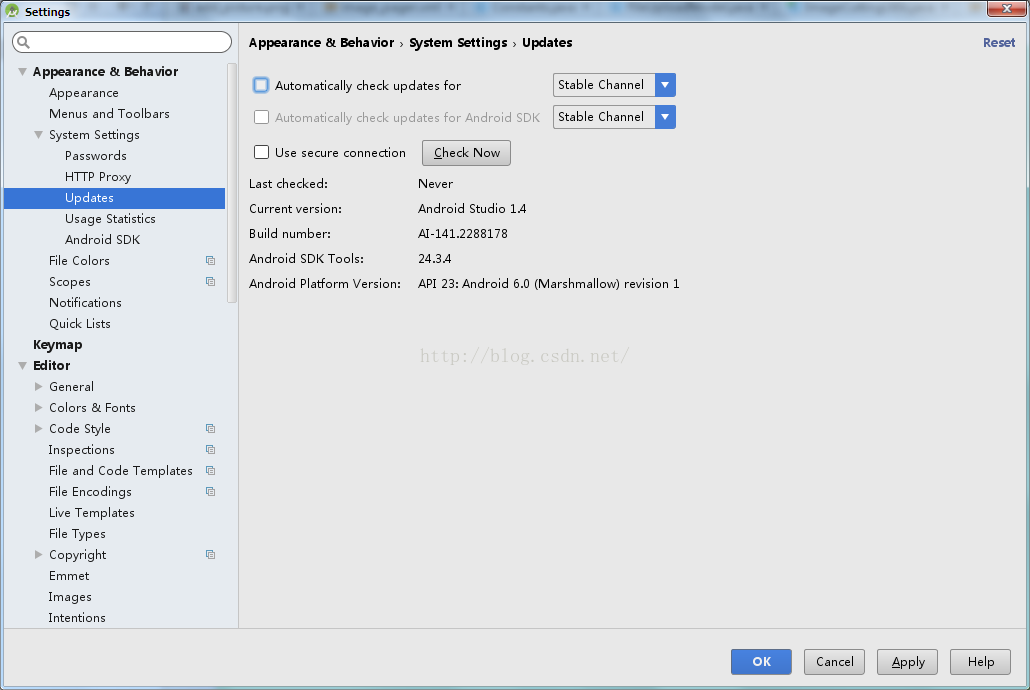Image resolution: width=1030 pixels, height=690 pixels.
Task: Select Scopes in the tree
Action: pyautogui.click(x=70, y=282)
